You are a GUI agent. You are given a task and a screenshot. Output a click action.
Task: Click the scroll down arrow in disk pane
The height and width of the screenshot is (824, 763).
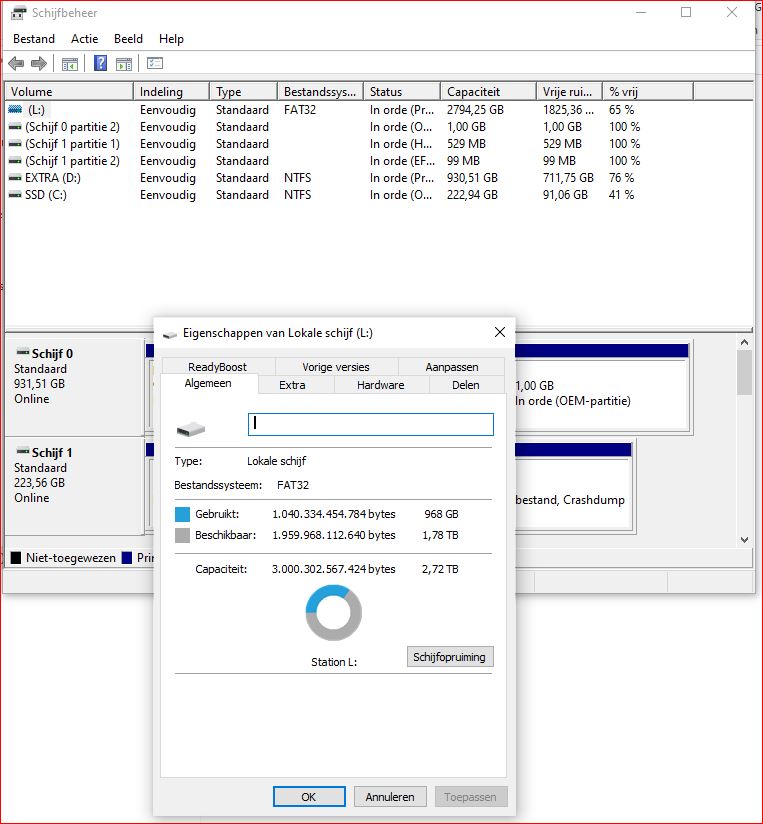[743, 539]
